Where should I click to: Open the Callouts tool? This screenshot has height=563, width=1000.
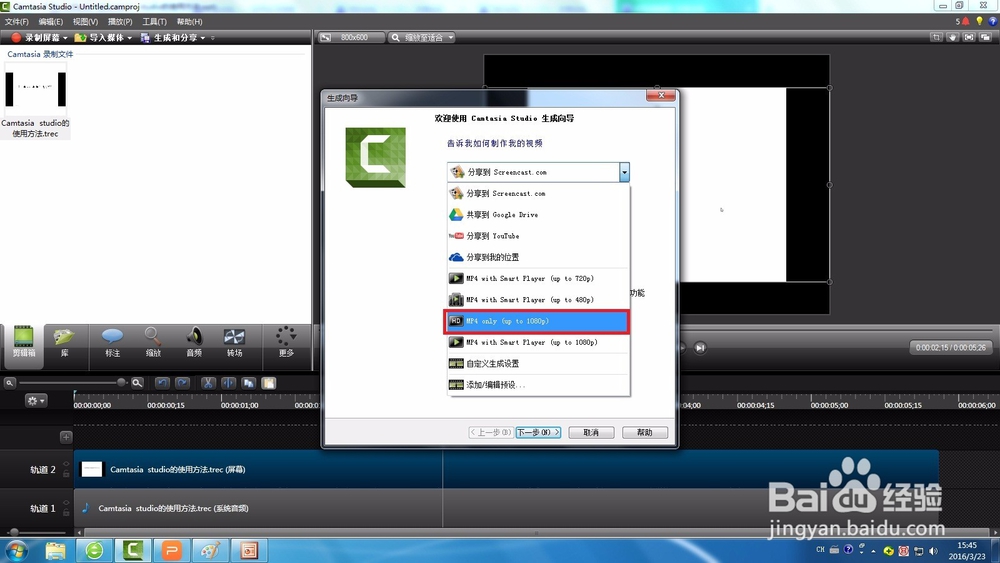coord(112,341)
